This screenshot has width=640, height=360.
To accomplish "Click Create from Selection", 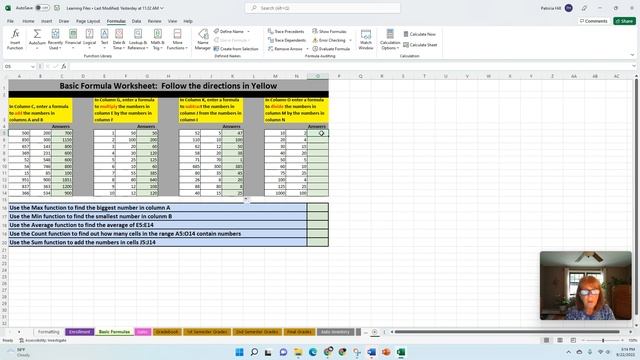I will 236,49.
